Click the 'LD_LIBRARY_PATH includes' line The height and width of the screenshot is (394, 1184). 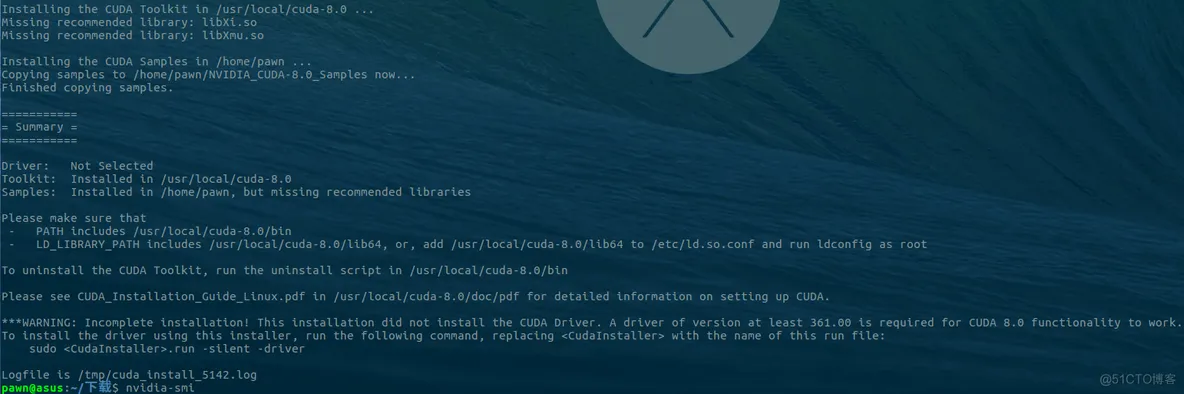[x=468, y=244]
